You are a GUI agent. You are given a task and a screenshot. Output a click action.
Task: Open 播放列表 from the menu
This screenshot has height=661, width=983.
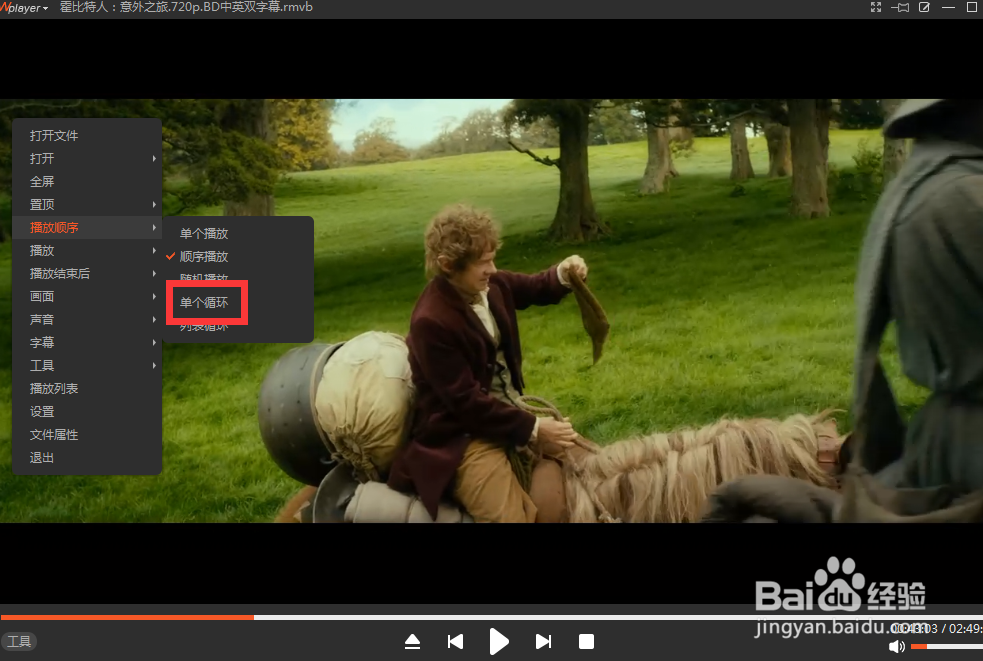click(x=87, y=389)
